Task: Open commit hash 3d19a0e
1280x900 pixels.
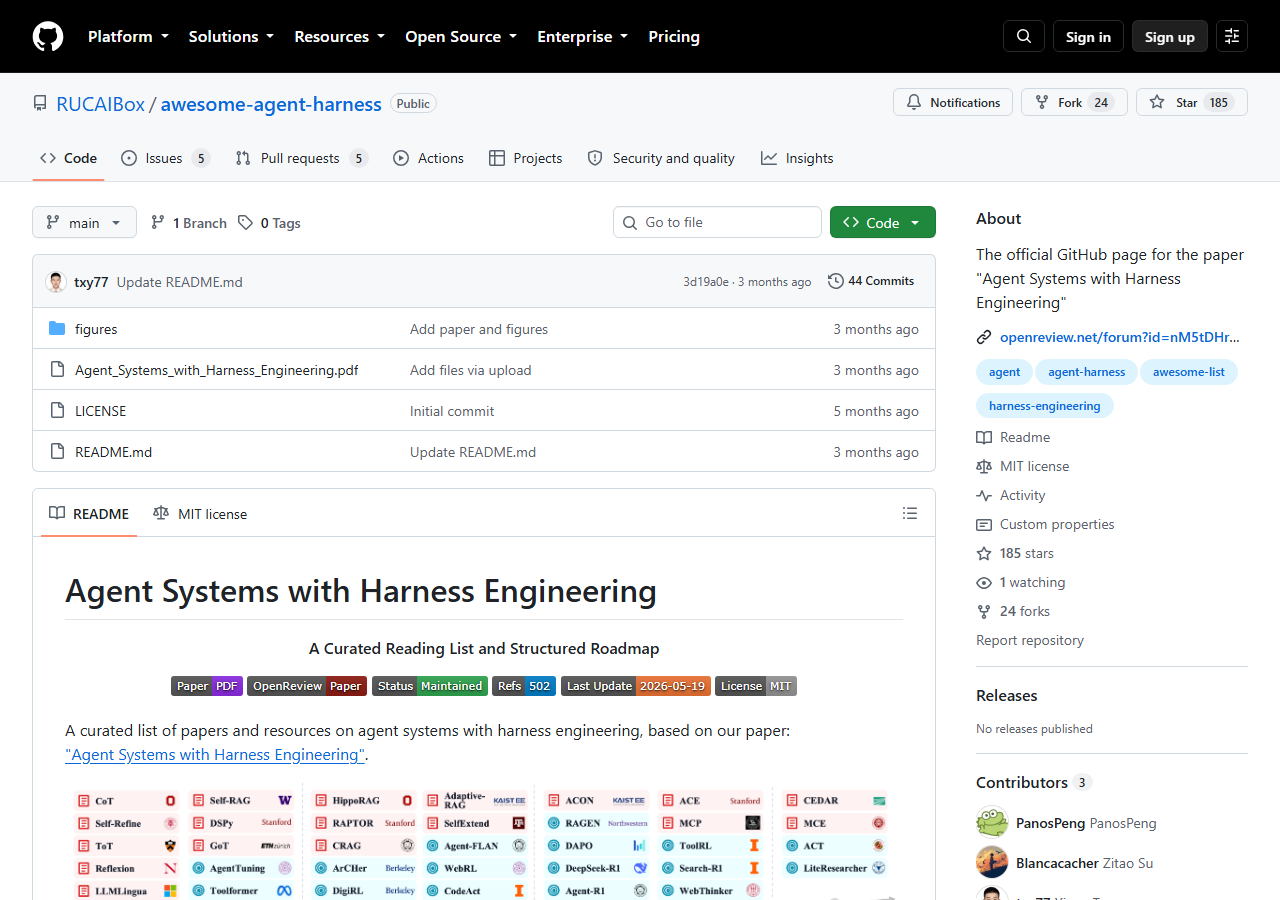Action: click(706, 282)
